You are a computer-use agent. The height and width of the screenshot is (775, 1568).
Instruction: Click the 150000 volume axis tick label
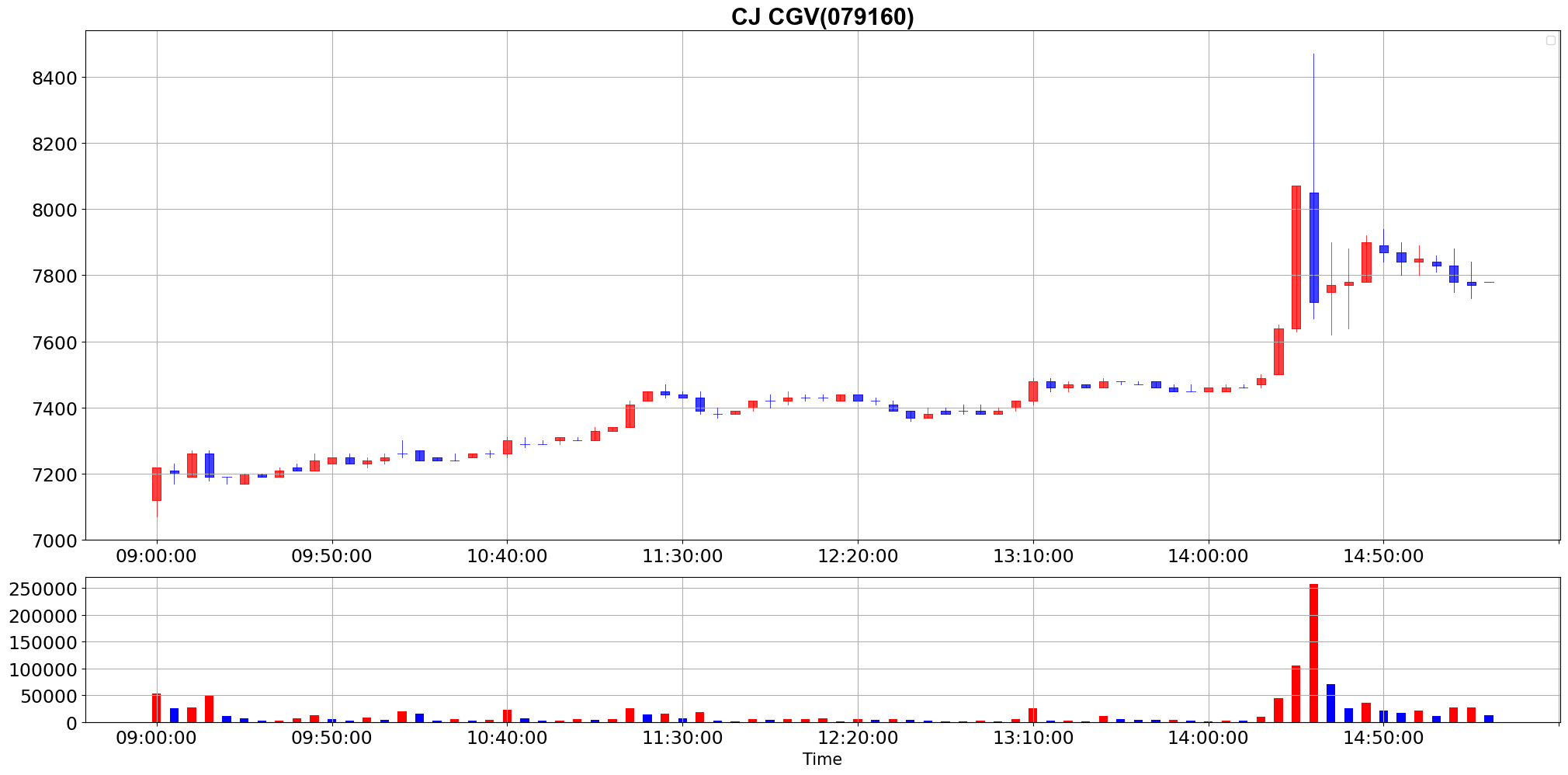pyautogui.click(x=43, y=642)
